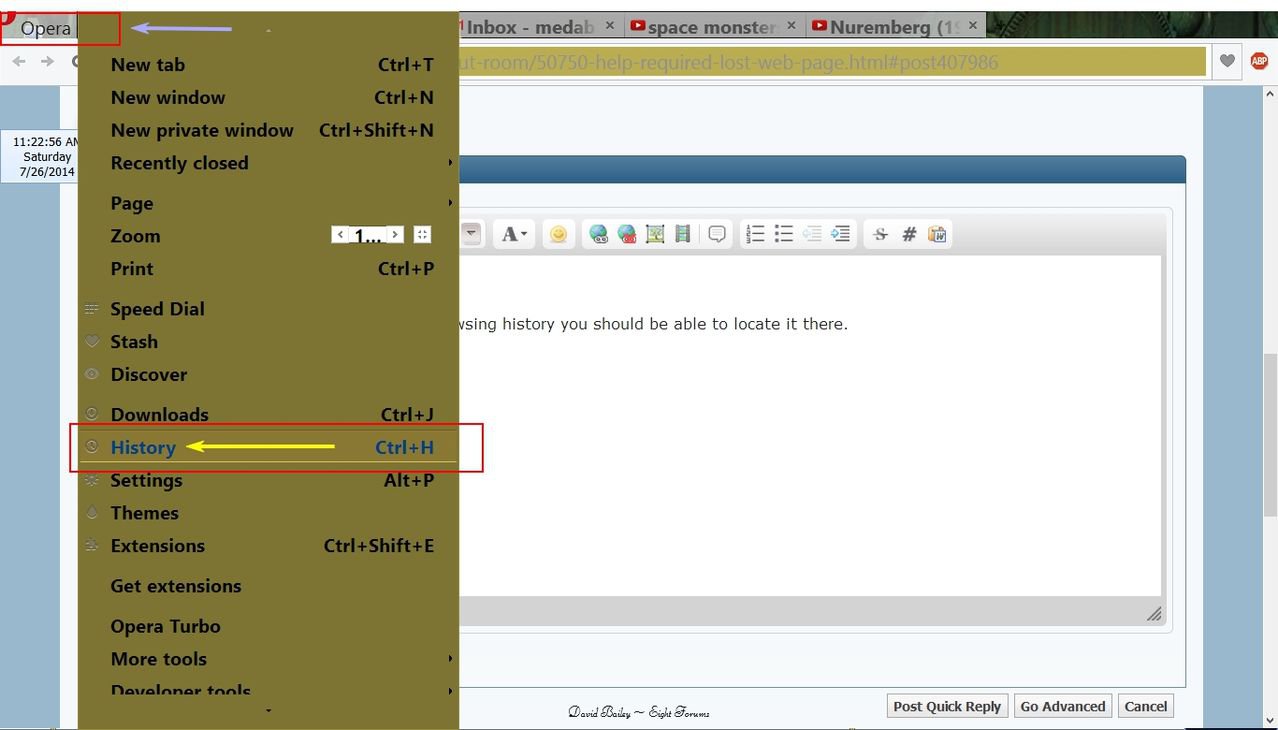Click the heart bookmark icon
The height and width of the screenshot is (730, 1278).
pyautogui.click(x=1227, y=62)
